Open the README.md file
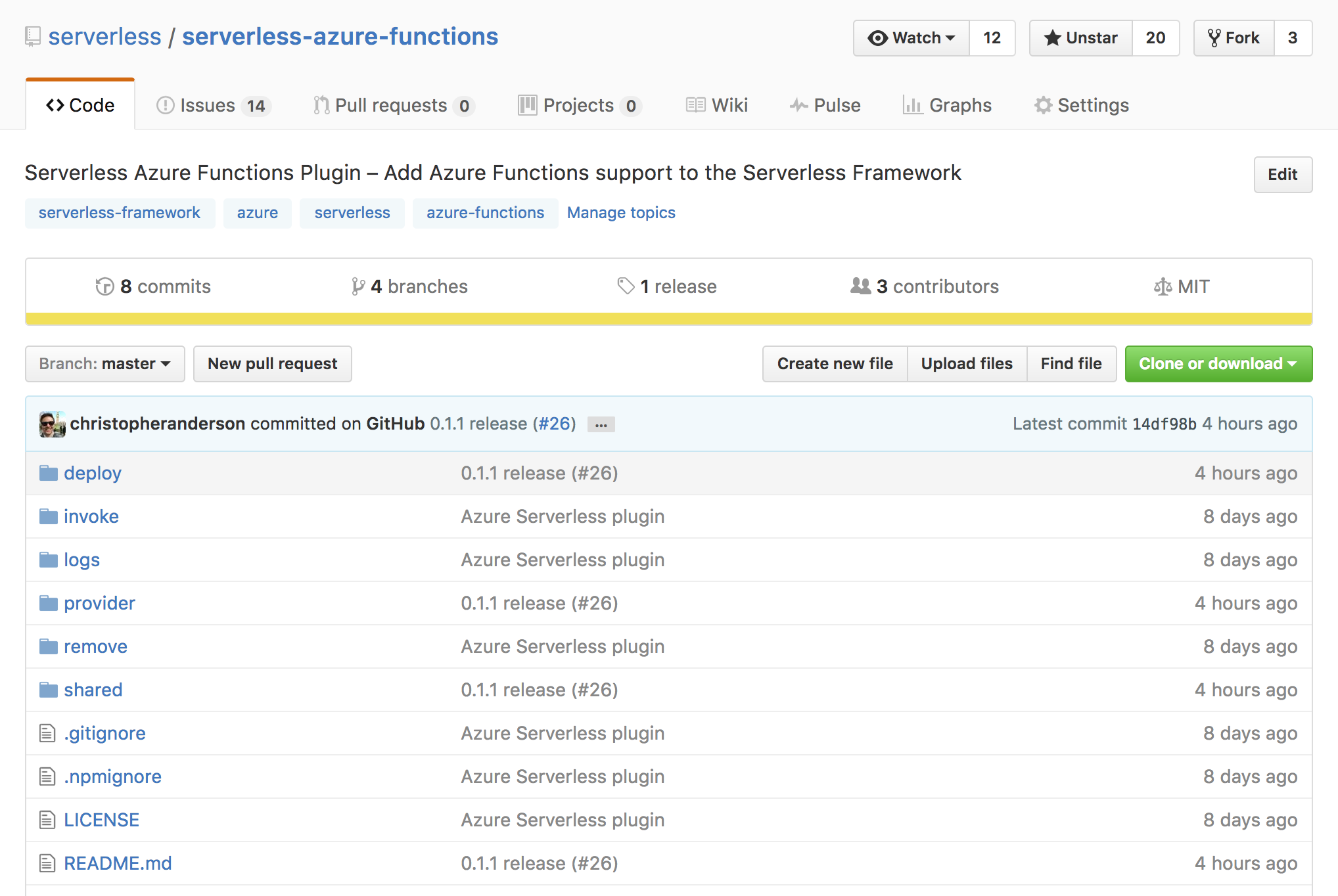Viewport: 1338px width, 896px height. pos(118,862)
